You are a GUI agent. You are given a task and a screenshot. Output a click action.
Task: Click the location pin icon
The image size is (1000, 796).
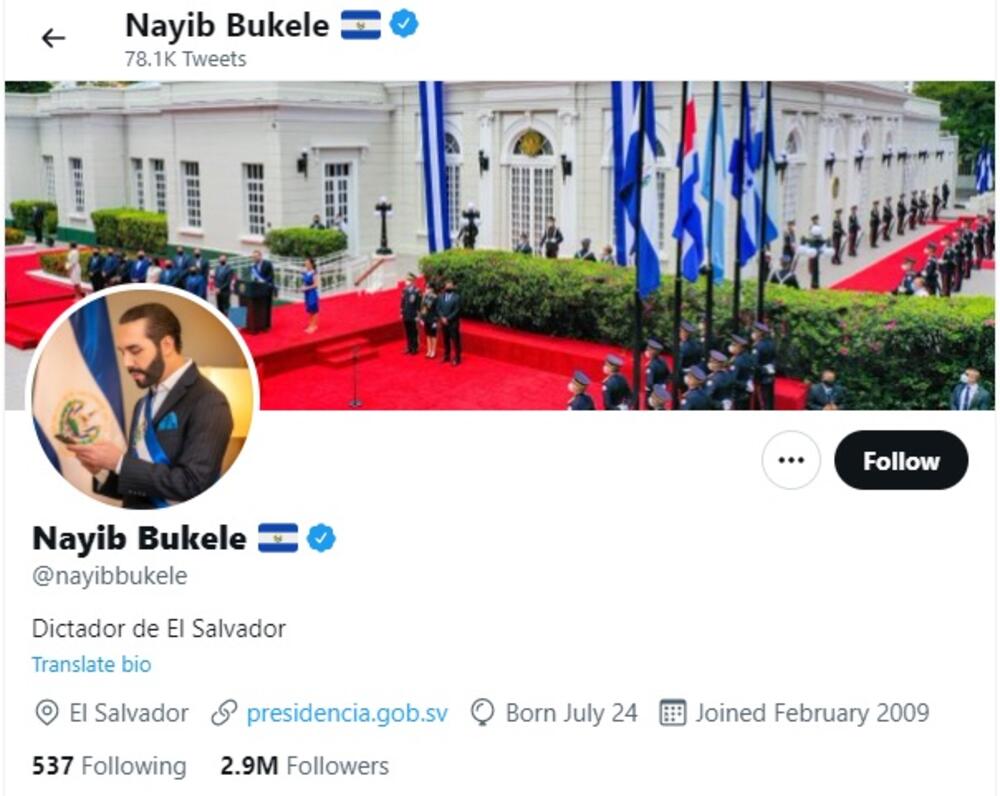(47, 712)
